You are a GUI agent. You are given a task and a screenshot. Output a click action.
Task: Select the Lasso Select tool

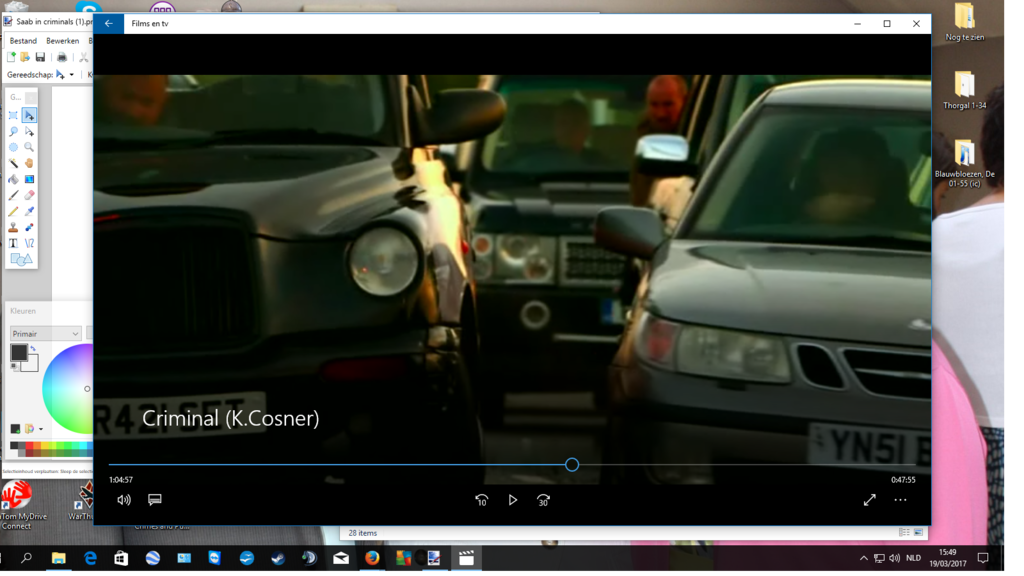point(13,131)
